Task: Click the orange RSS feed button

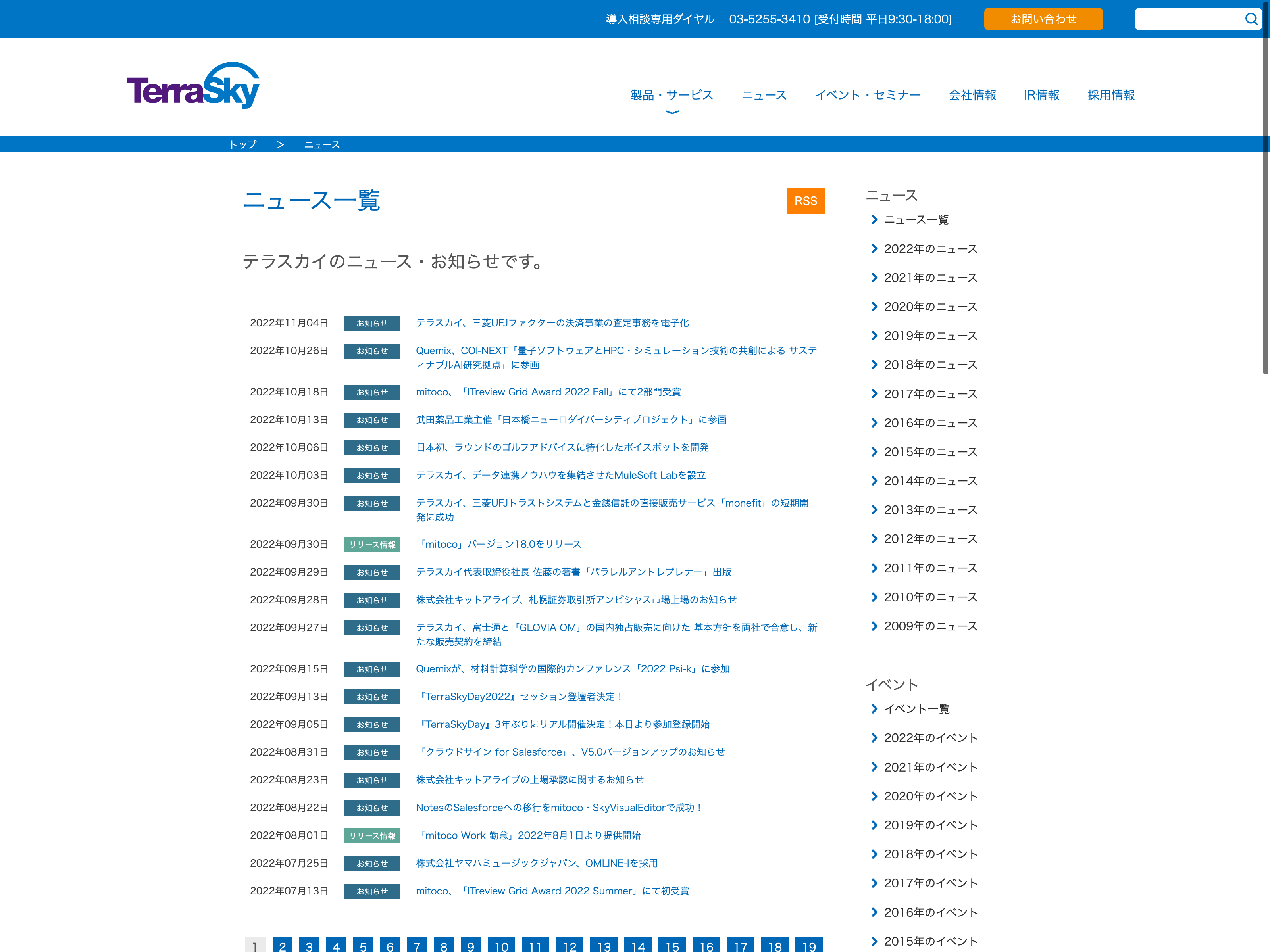Action: point(805,201)
